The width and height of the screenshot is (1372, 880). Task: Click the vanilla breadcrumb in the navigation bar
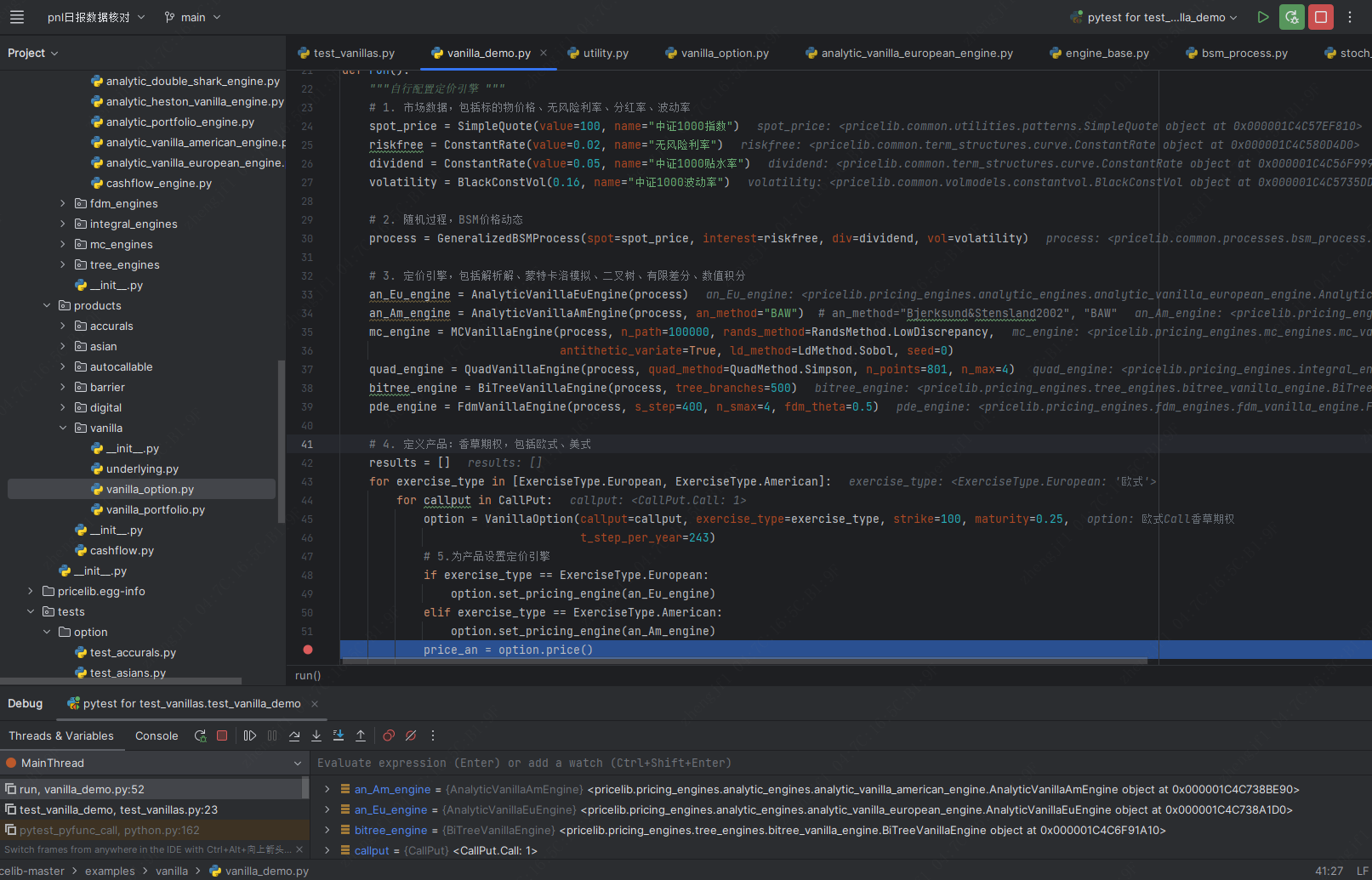(x=172, y=871)
